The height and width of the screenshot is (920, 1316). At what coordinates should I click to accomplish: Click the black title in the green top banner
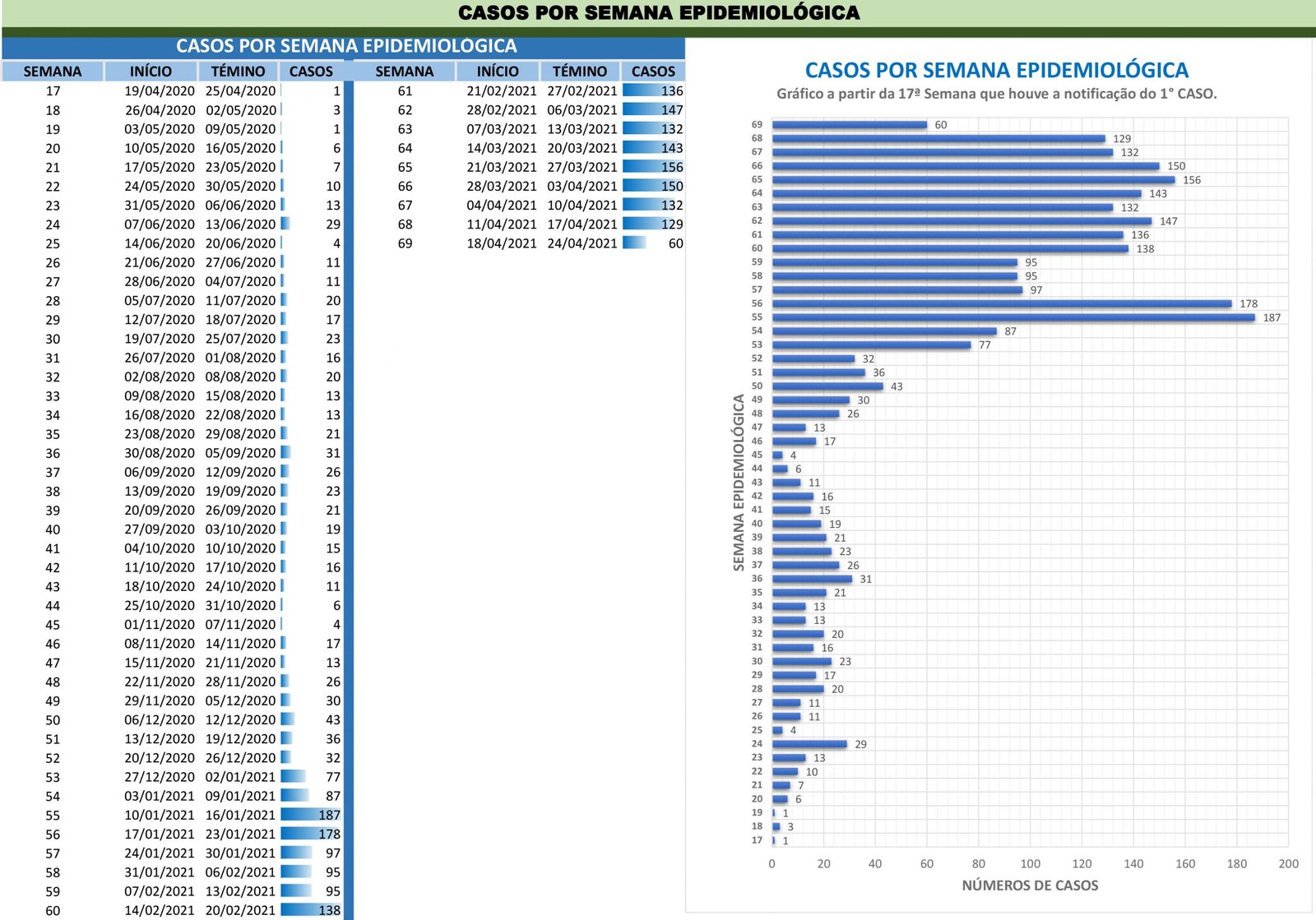click(x=658, y=13)
